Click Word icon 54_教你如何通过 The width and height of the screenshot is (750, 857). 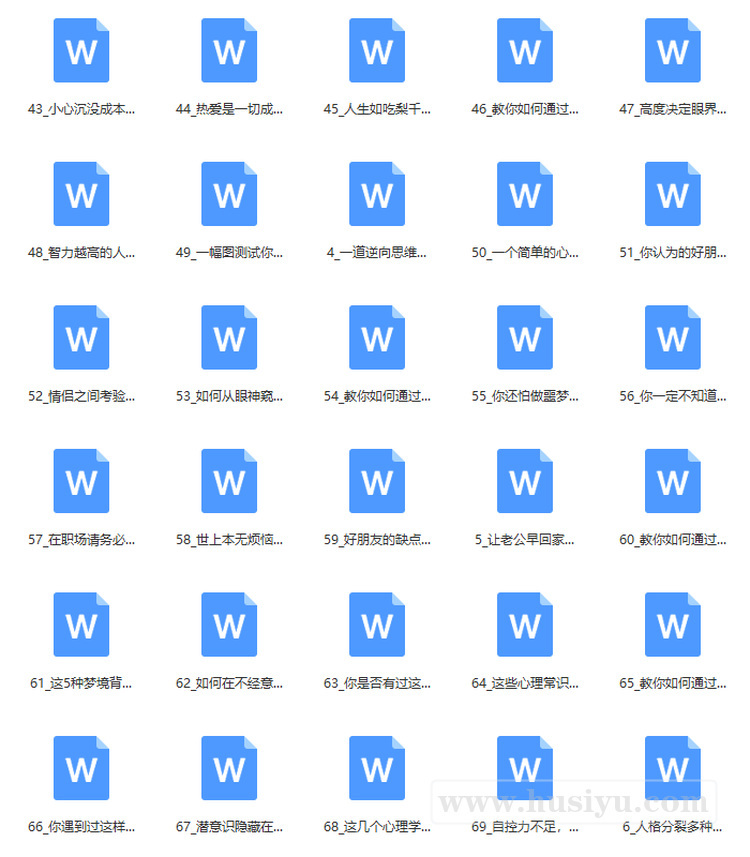click(377, 338)
